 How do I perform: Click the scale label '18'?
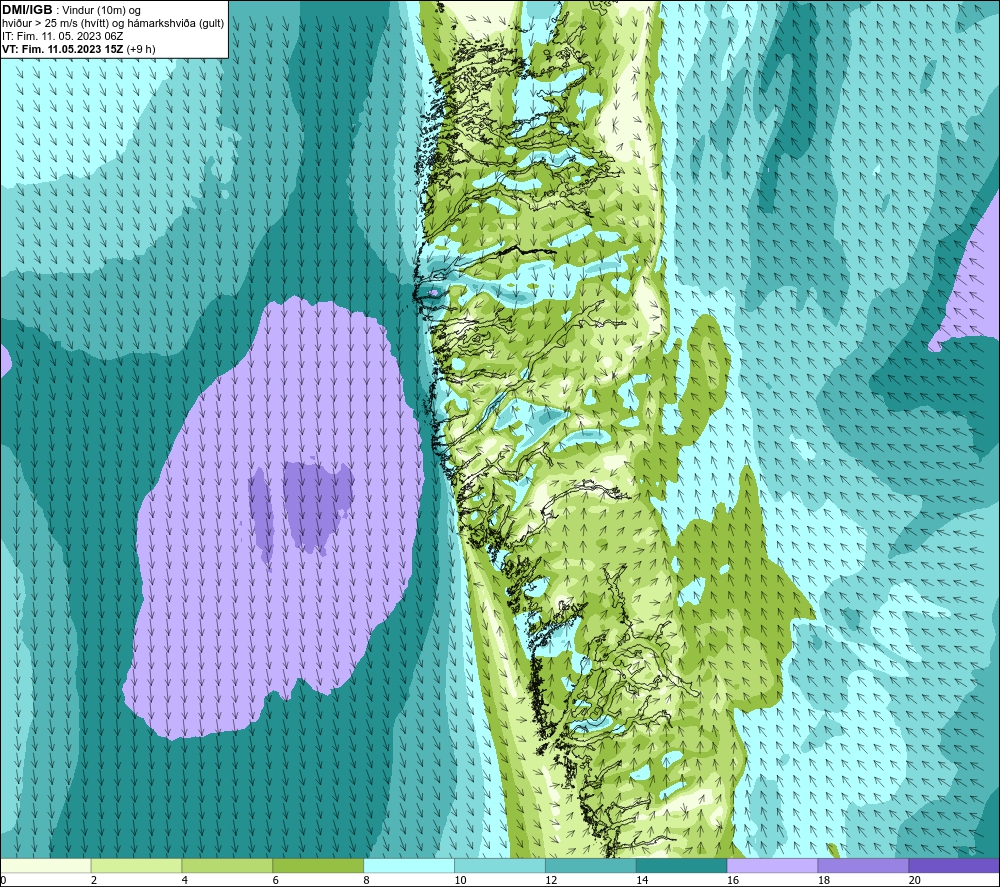(x=824, y=880)
